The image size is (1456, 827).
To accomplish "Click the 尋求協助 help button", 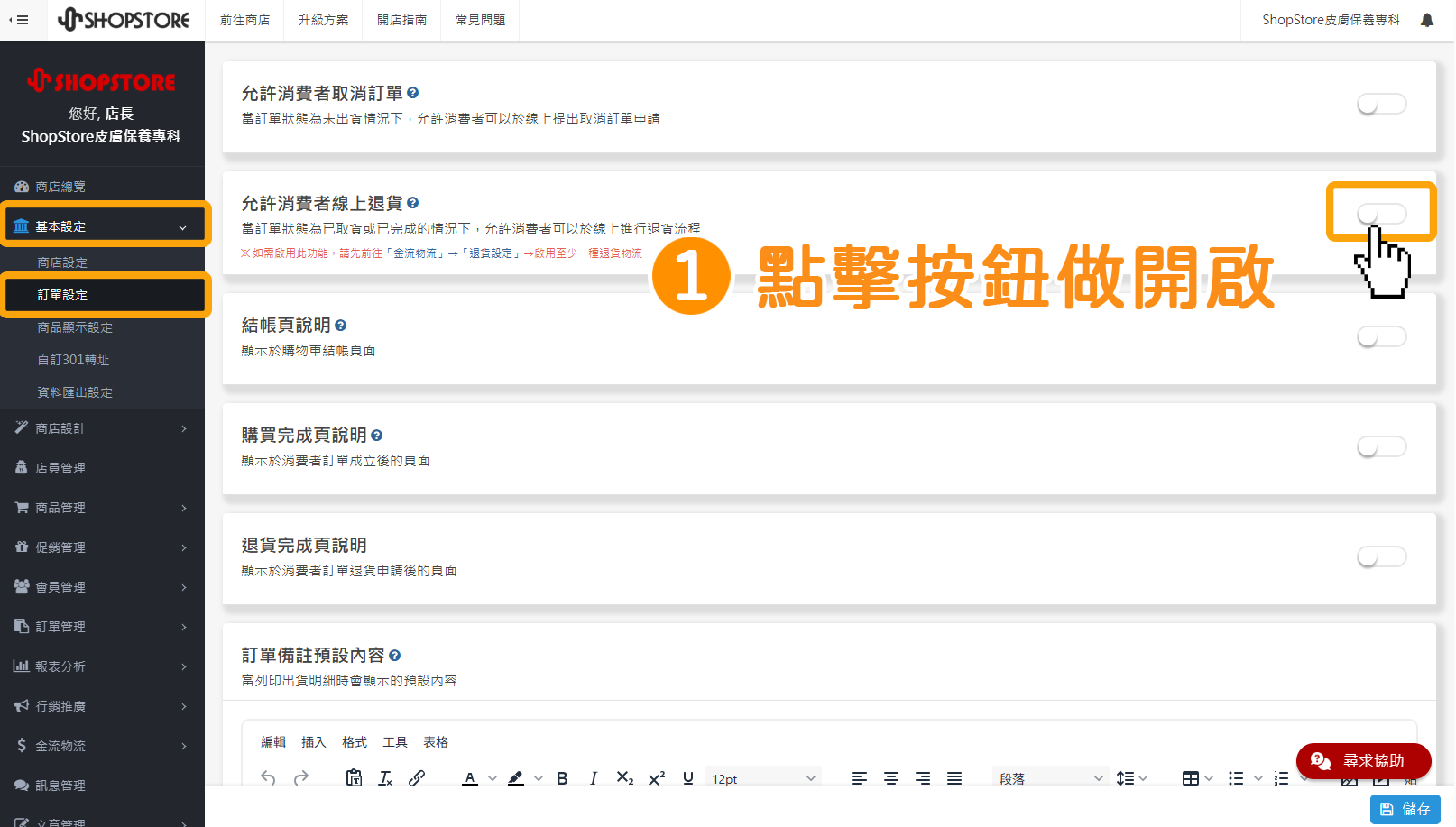I will click(1364, 760).
